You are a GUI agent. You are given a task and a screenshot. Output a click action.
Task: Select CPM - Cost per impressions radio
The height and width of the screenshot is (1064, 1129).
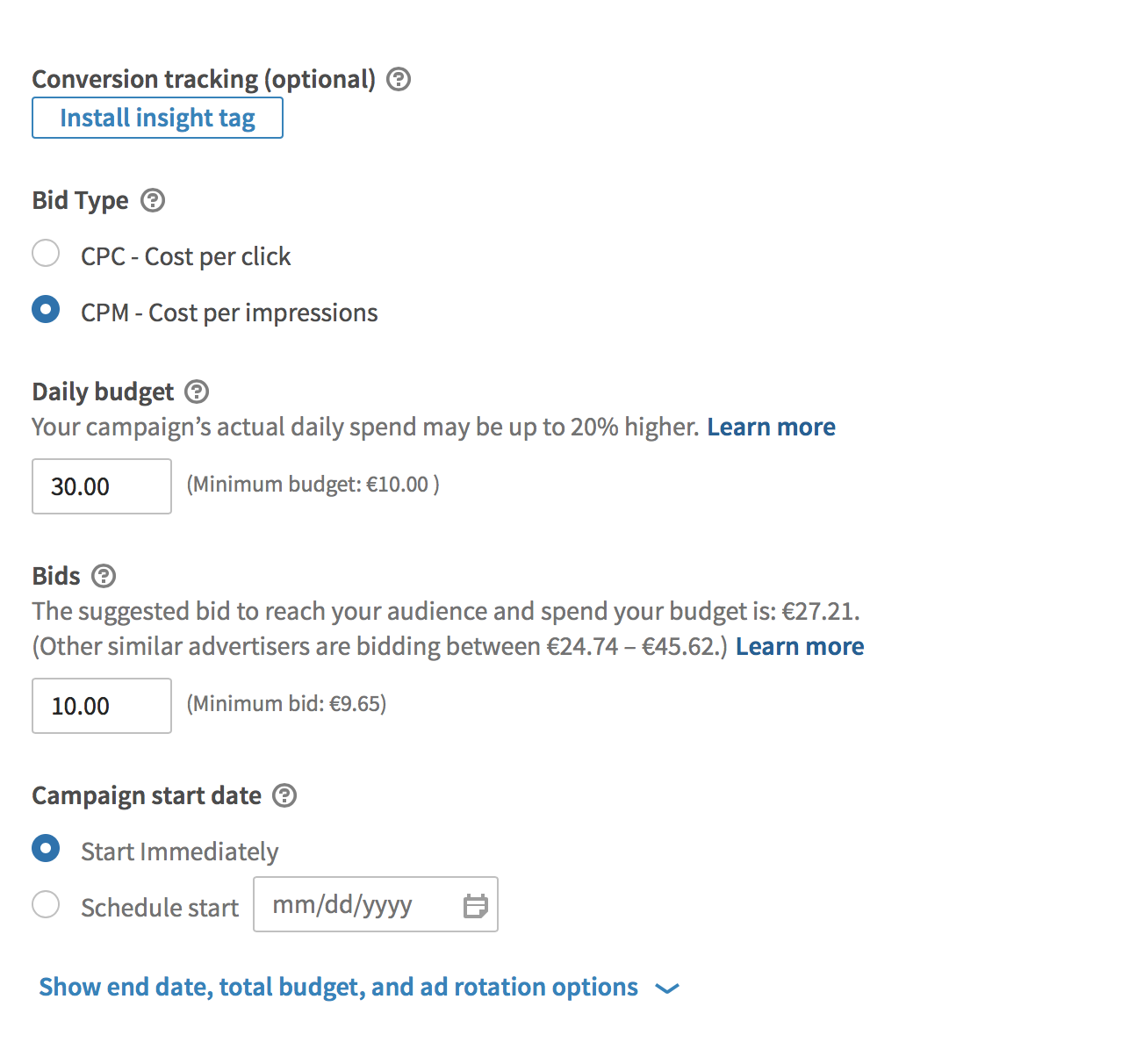46,310
